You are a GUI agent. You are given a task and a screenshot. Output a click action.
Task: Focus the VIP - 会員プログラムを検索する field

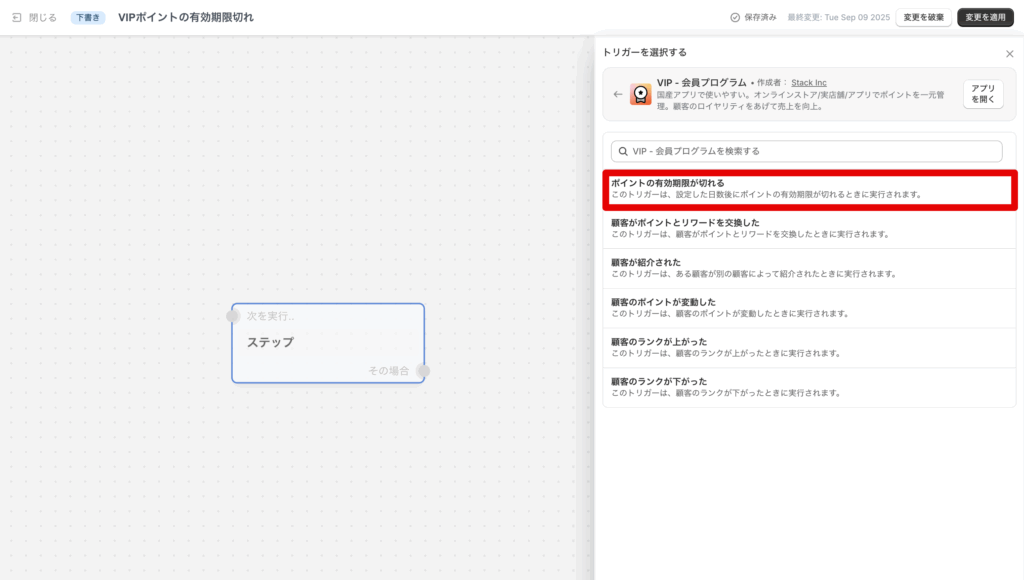coord(810,151)
